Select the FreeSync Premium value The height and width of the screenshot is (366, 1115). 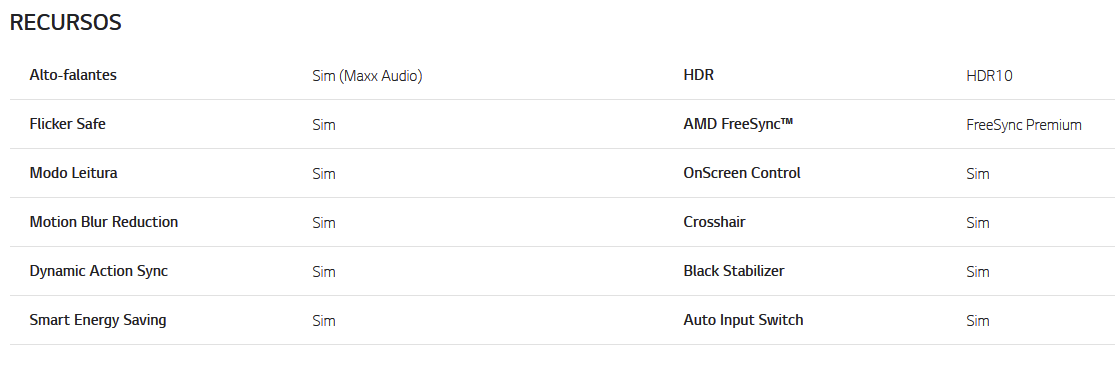point(1024,125)
